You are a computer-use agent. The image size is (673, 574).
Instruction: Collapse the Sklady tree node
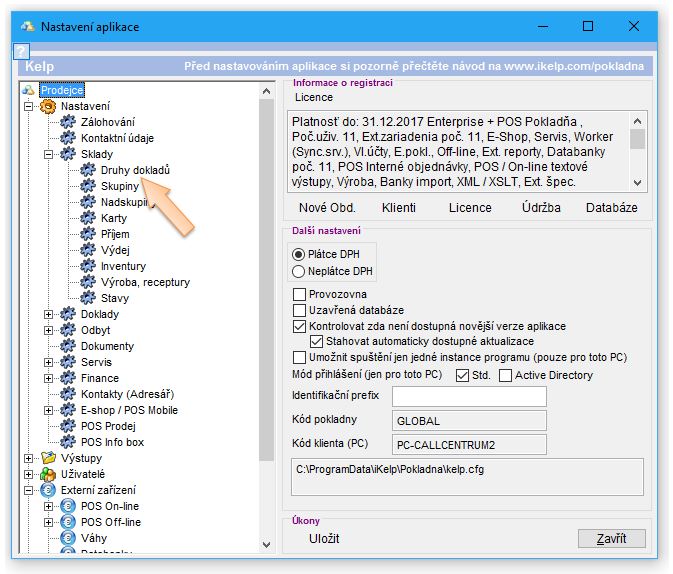click(x=49, y=154)
